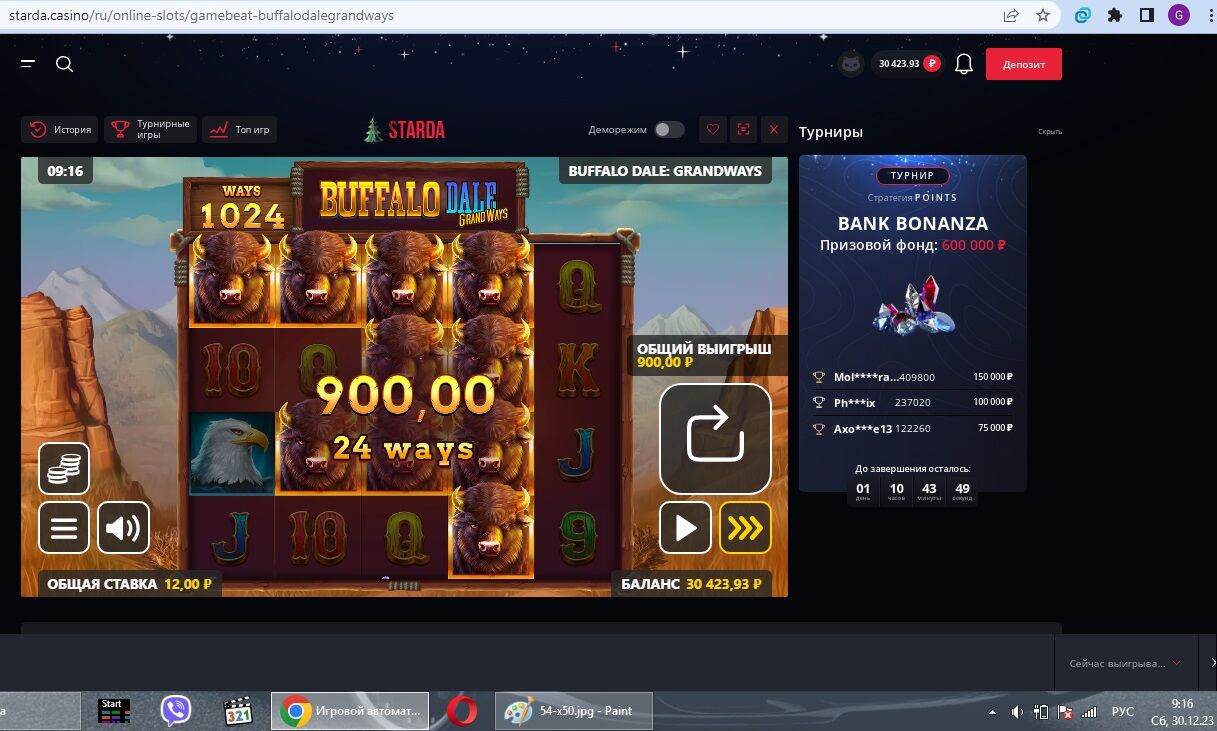Image resolution: width=1217 pixels, height=731 pixels.
Task: Start autoplay with the play button
Action: coord(686,527)
